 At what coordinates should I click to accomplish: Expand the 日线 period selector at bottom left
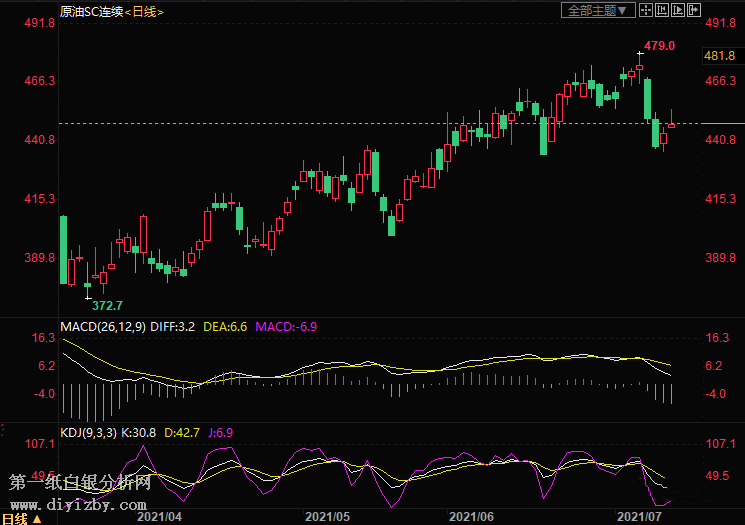pyautogui.click(x=20, y=518)
